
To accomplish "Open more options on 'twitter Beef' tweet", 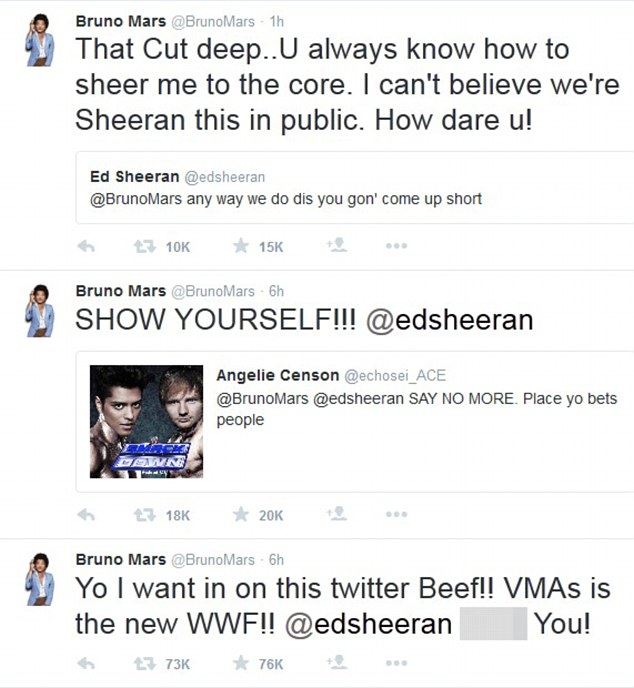I will tap(396, 663).
